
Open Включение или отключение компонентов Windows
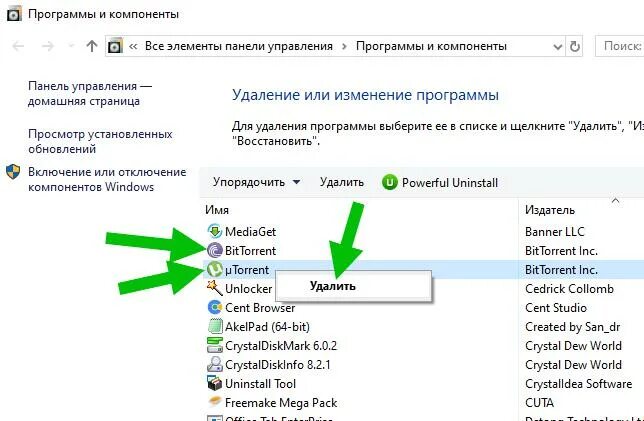click(x=107, y=179)
